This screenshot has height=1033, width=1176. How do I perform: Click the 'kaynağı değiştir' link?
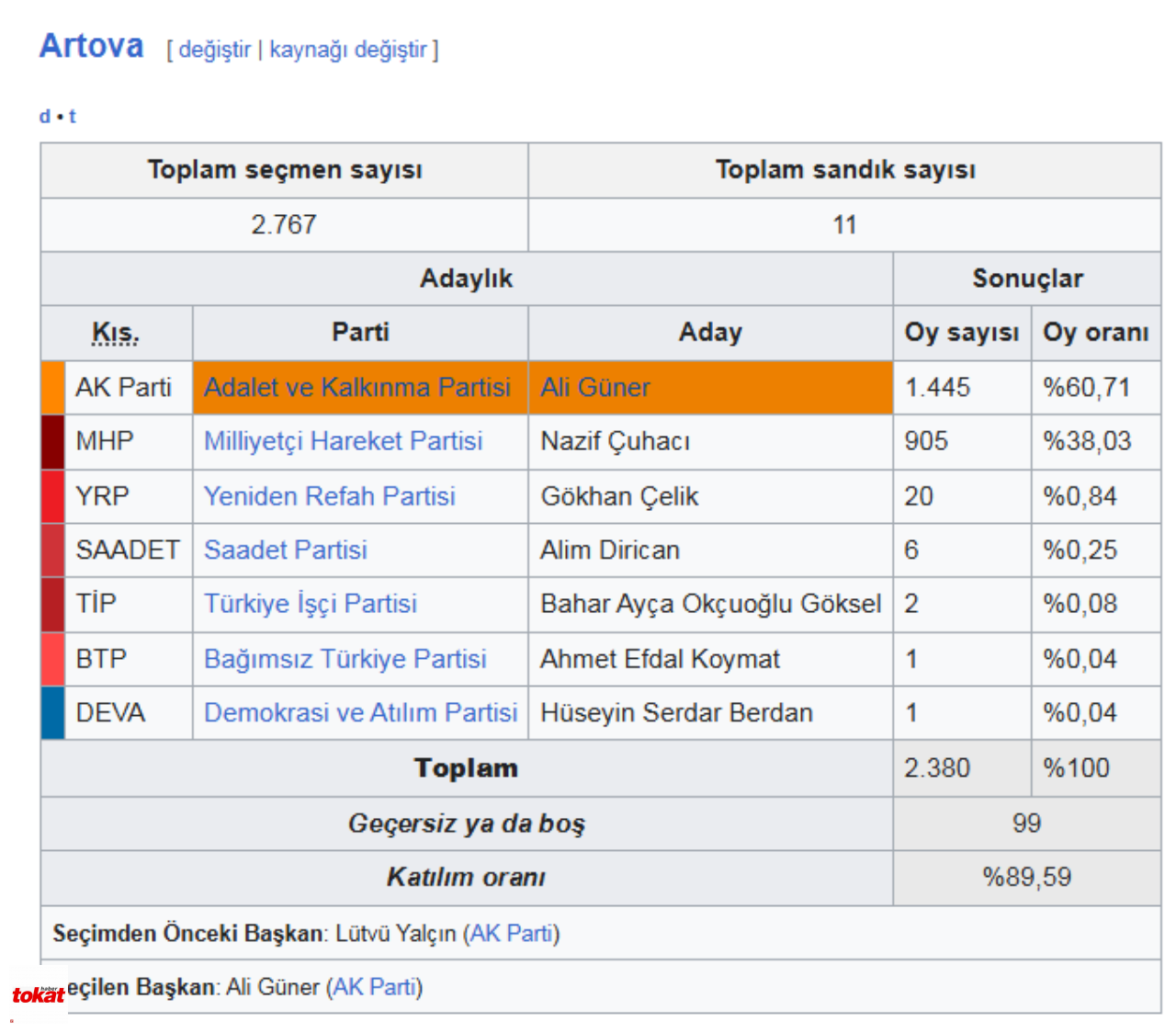[x=348, y=50]
